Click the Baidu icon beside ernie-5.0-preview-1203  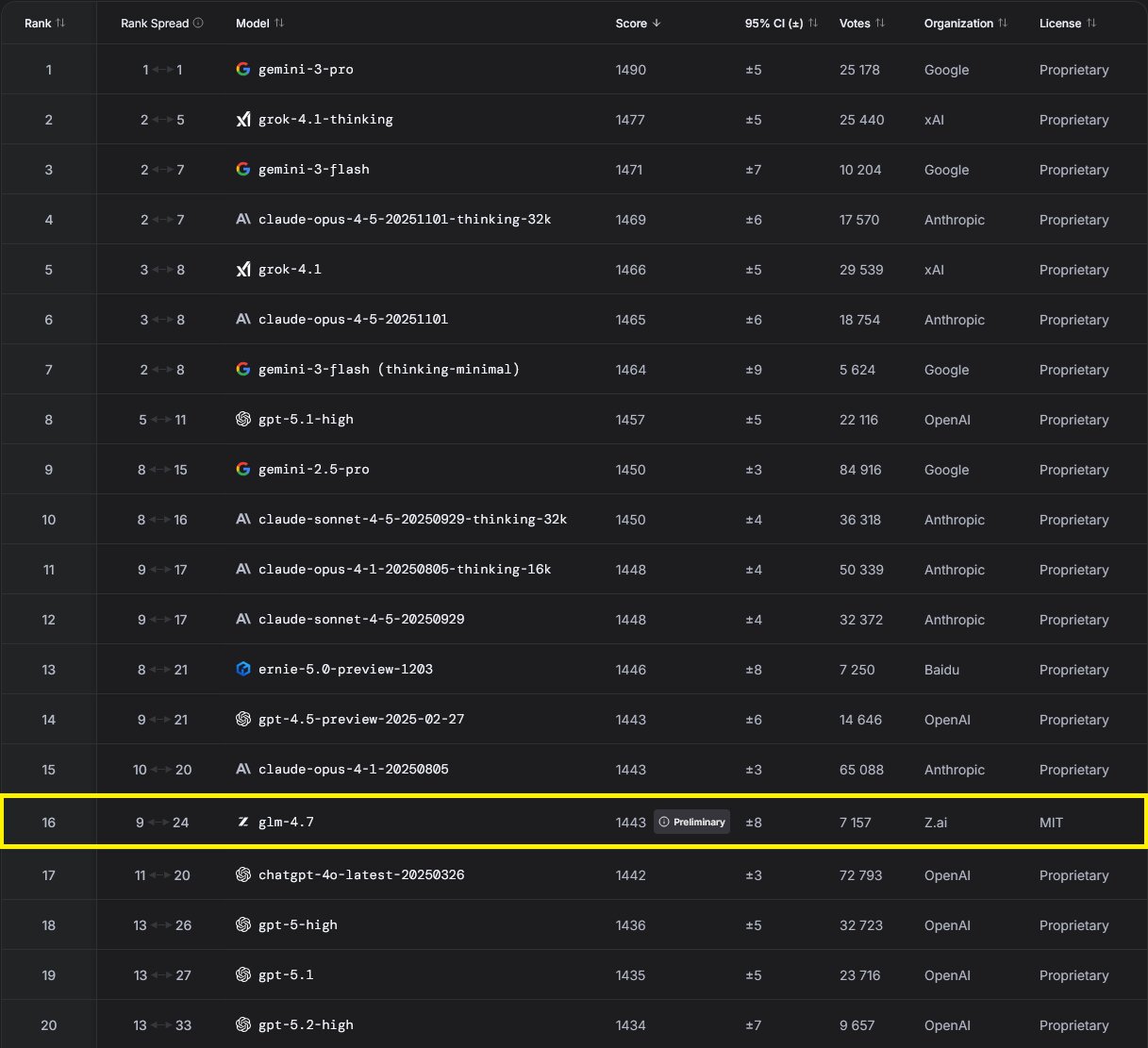tap(243, 669)
